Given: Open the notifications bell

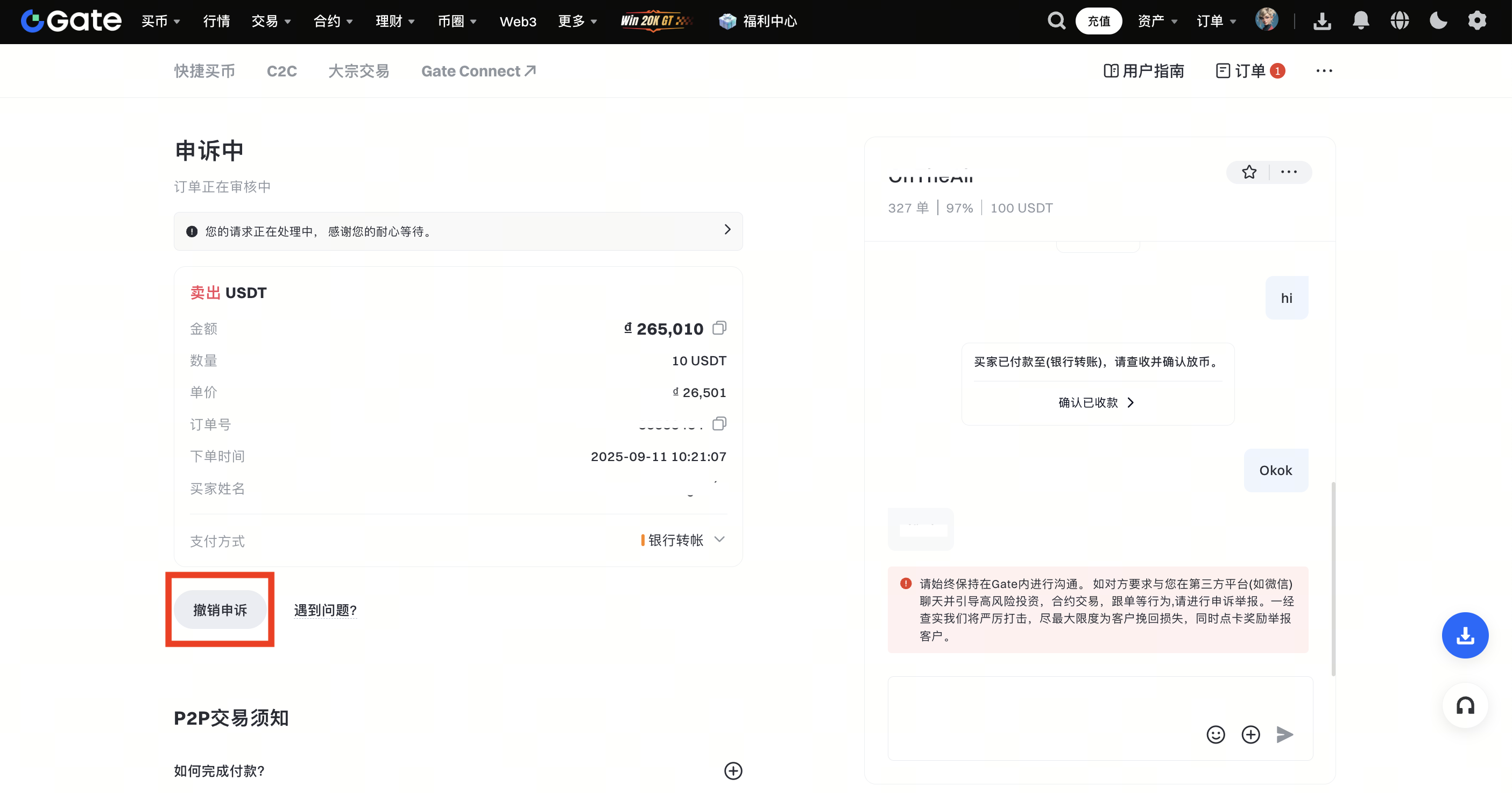Looking at the screenshot, I should click(1361, 21).
